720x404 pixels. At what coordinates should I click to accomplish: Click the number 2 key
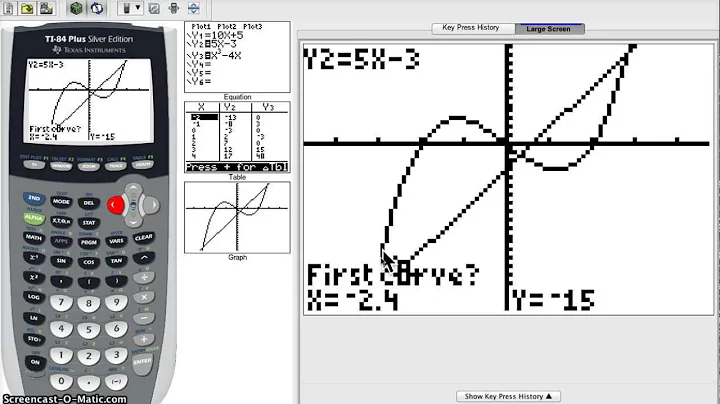pos(89,356)
